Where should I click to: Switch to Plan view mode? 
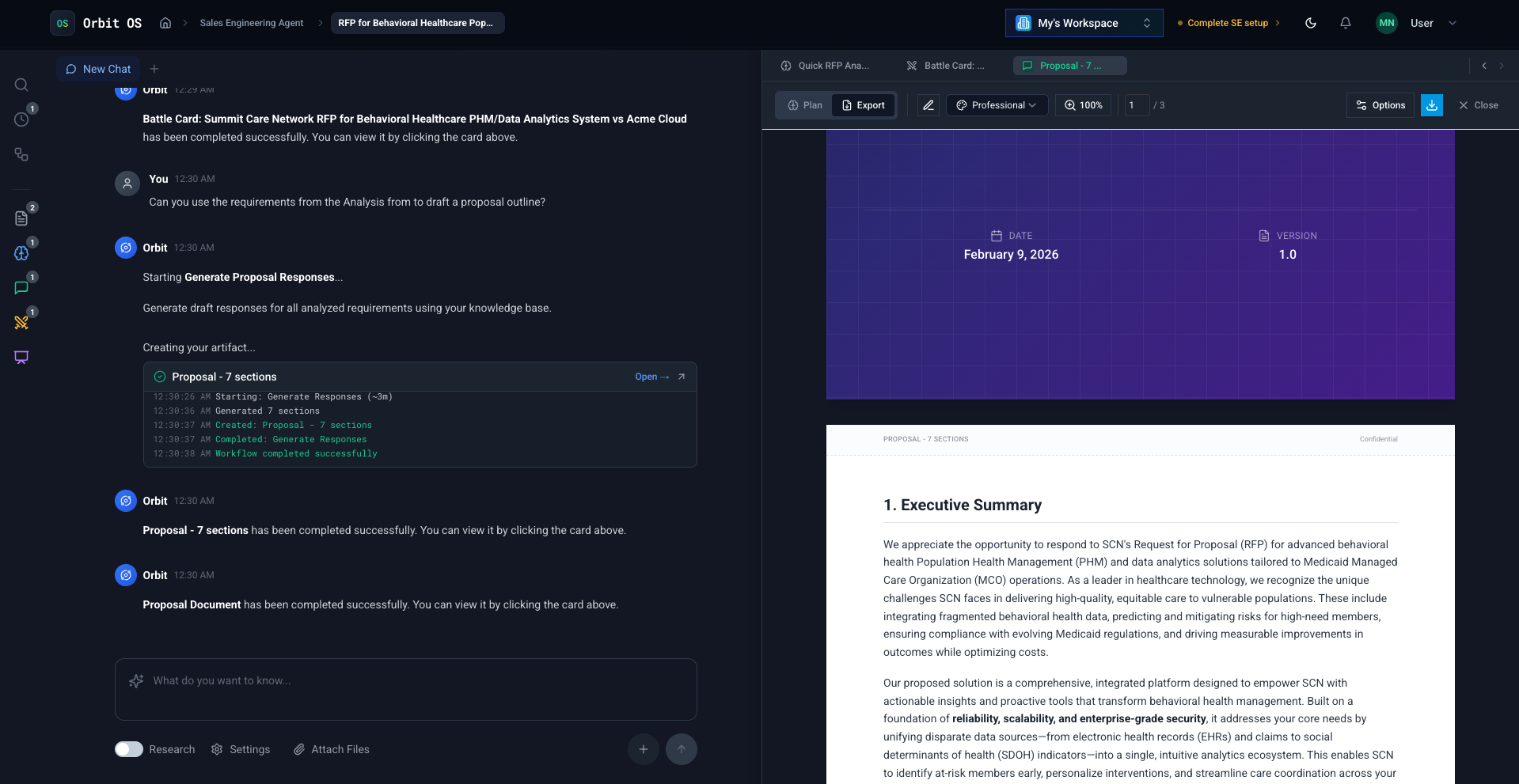[x=804, y=104]
